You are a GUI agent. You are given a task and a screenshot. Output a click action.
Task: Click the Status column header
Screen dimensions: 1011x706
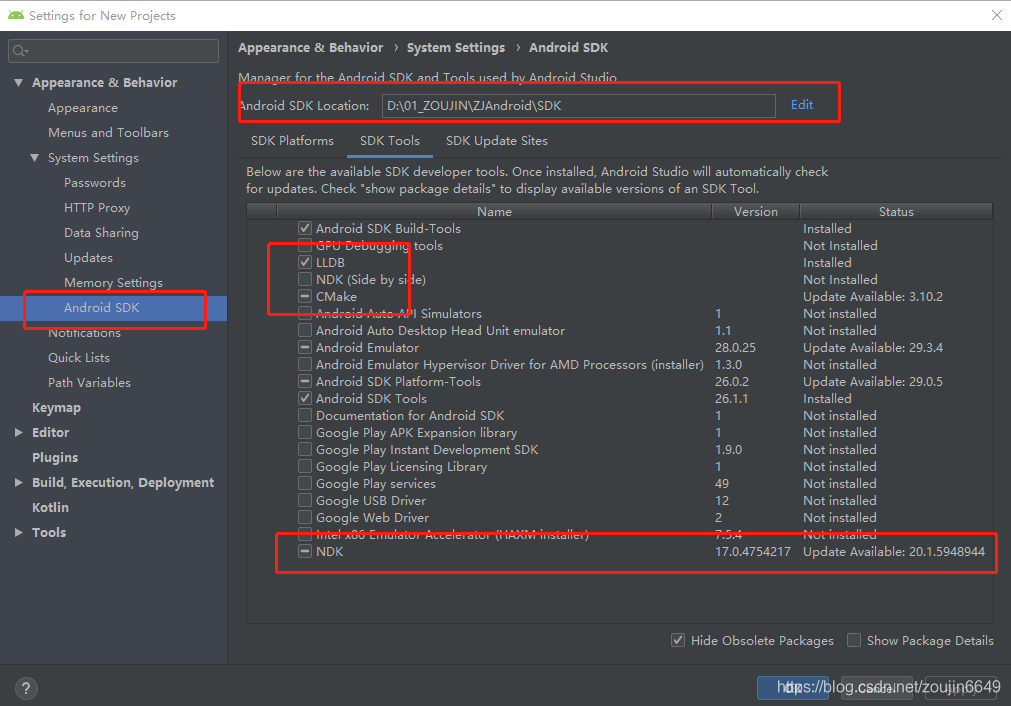click(x=896, y=211)
